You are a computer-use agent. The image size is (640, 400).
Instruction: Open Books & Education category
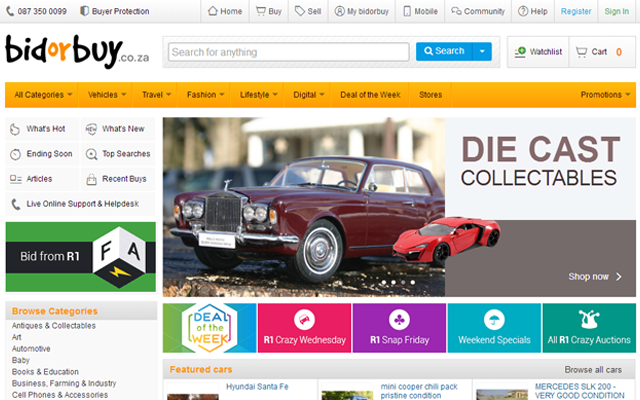point(45,372)
